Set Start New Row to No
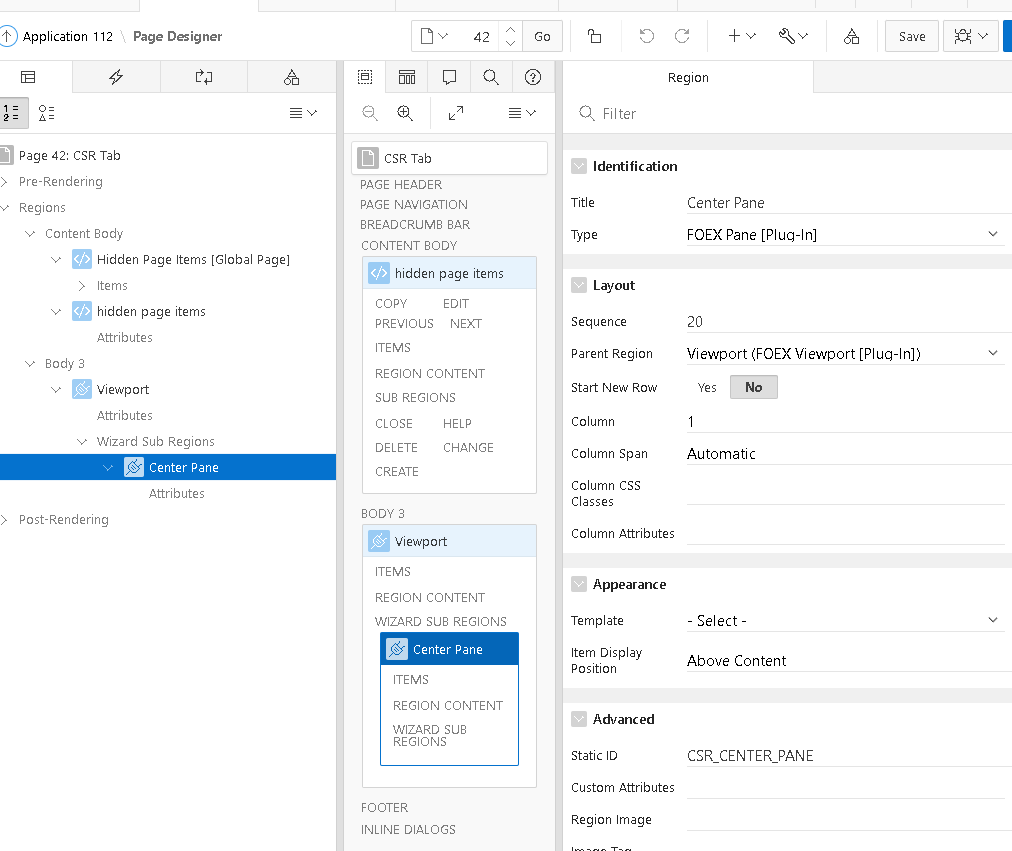Image resolution: width=1012 pixels, height=851 pixels. point(753,387)
